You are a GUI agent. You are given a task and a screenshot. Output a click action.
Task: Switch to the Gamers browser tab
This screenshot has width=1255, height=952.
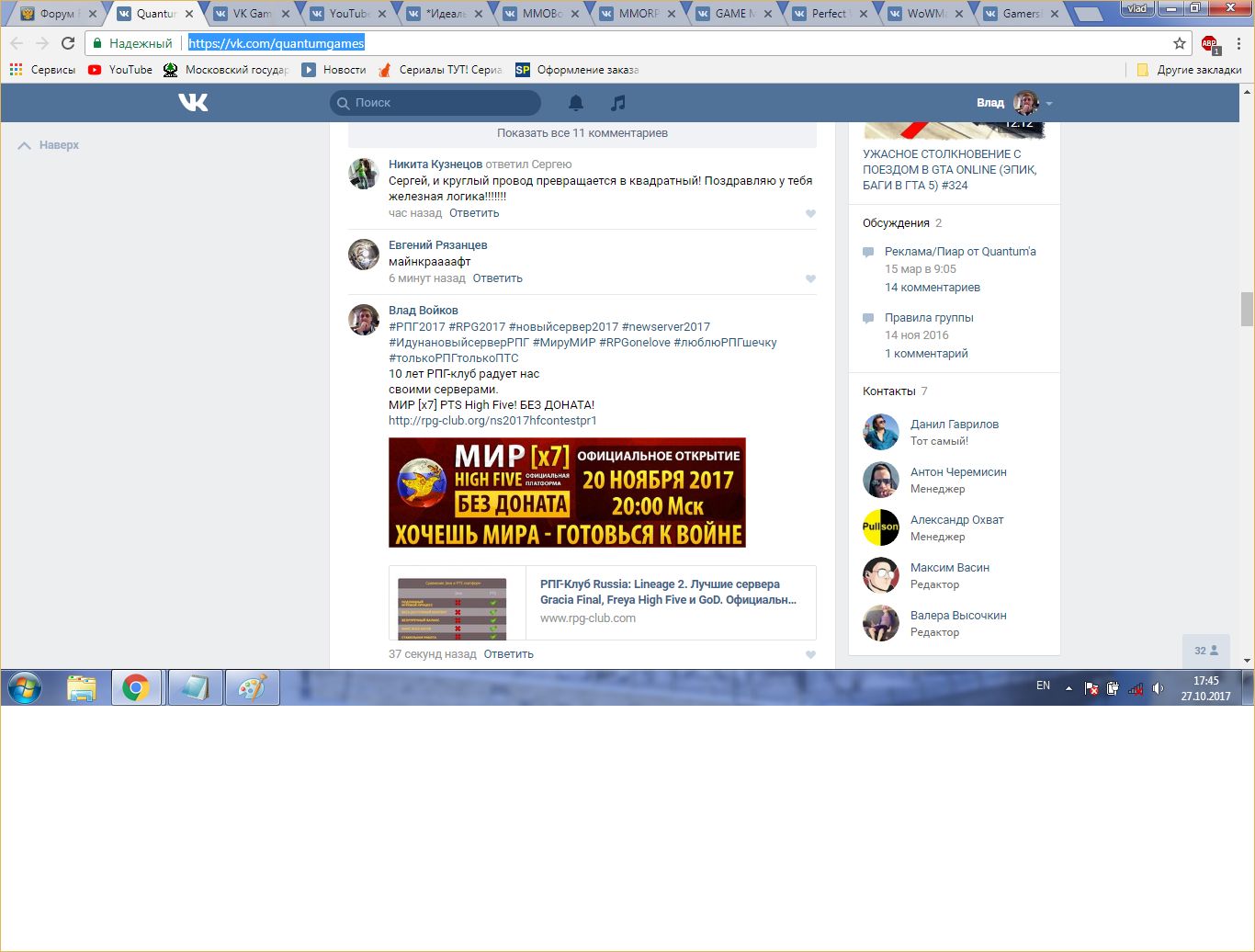(x=1022, y=14)
